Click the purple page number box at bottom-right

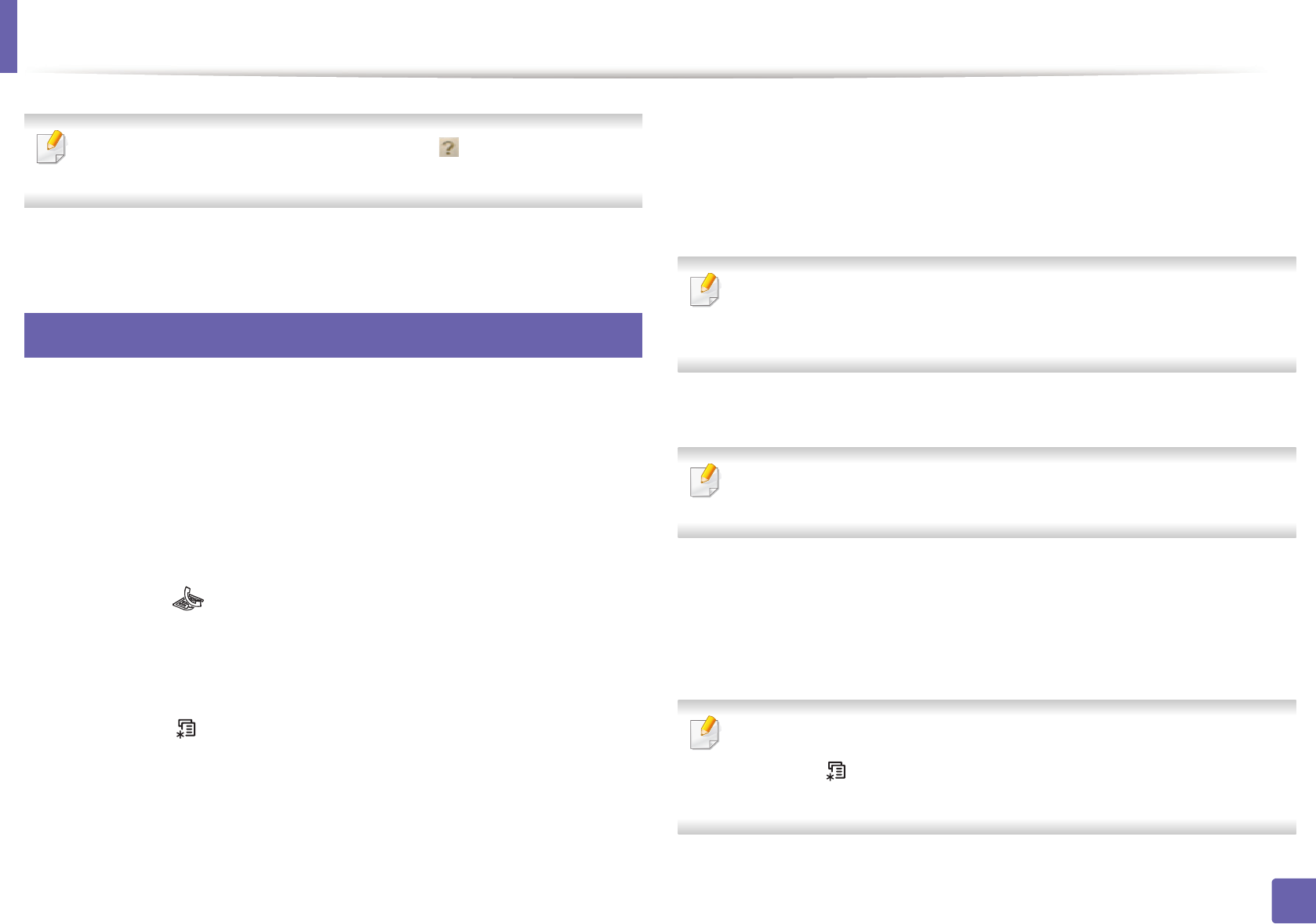(x=1292, y=901)
